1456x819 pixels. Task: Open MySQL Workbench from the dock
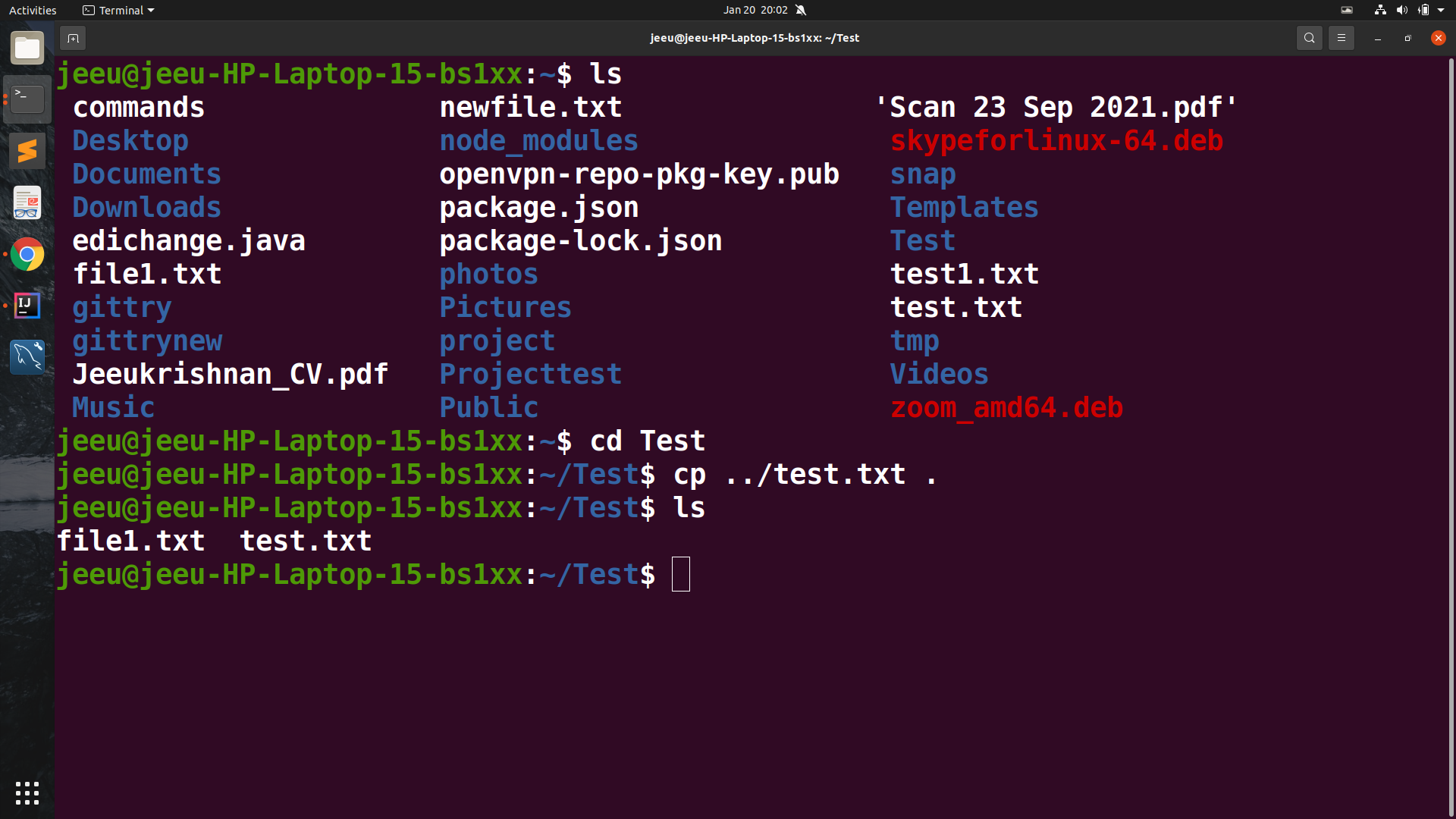pyautogui.click(x=27, y=356)
